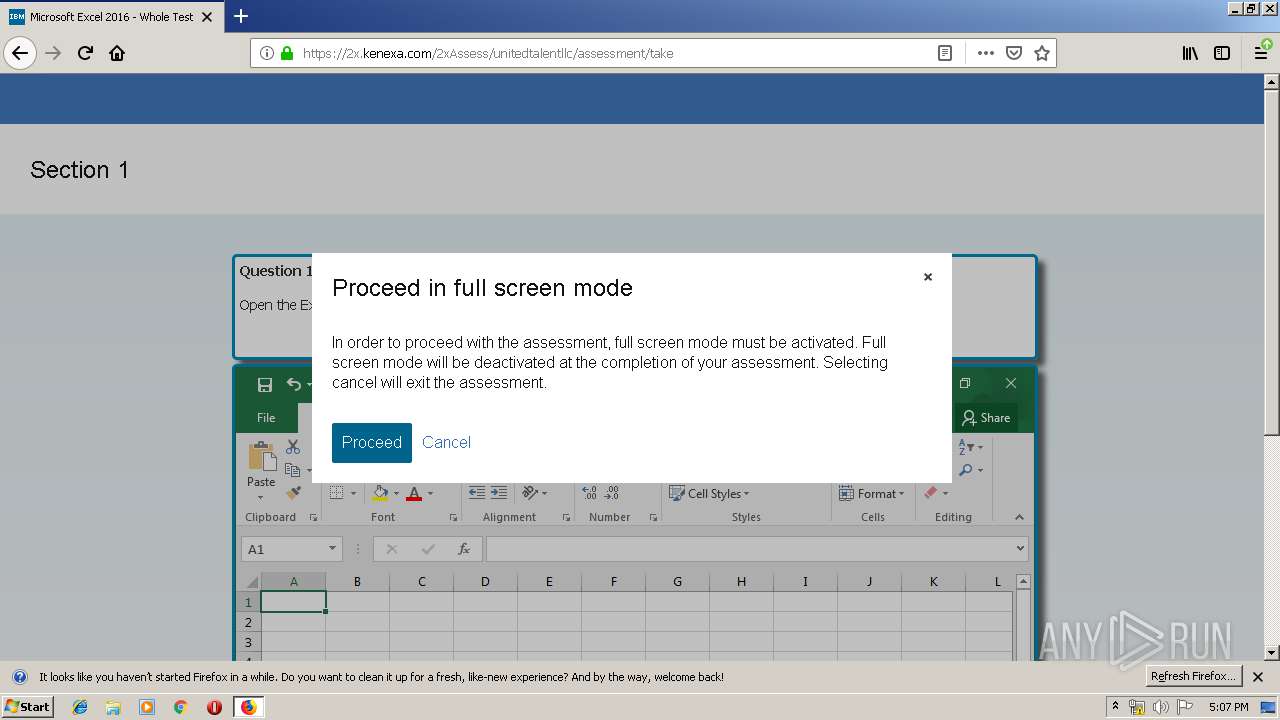Open the Name Box dropdown arrow

(333, 549)
